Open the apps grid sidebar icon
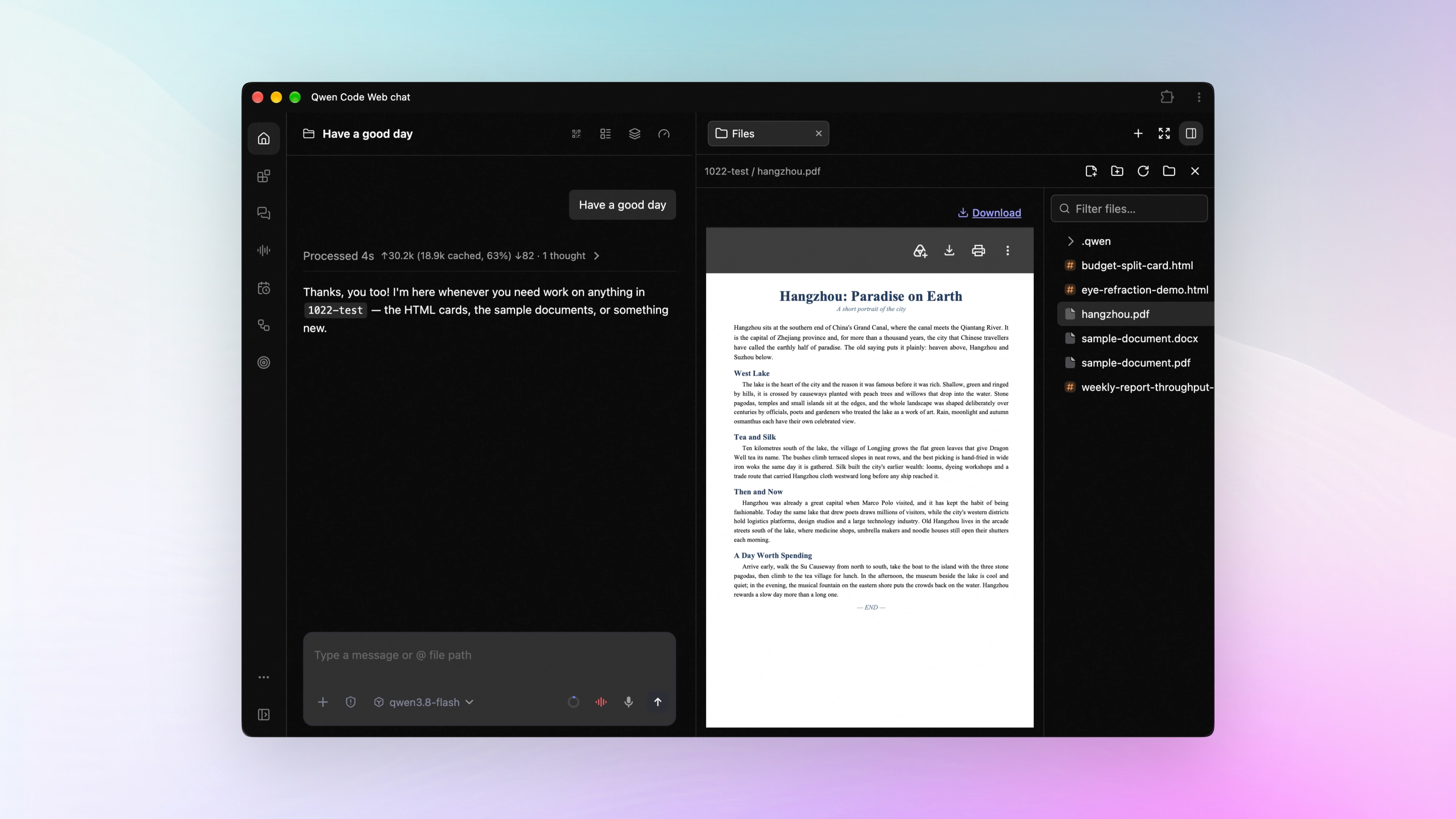The height and width of the screenshot is (819, 1456). 263,176
